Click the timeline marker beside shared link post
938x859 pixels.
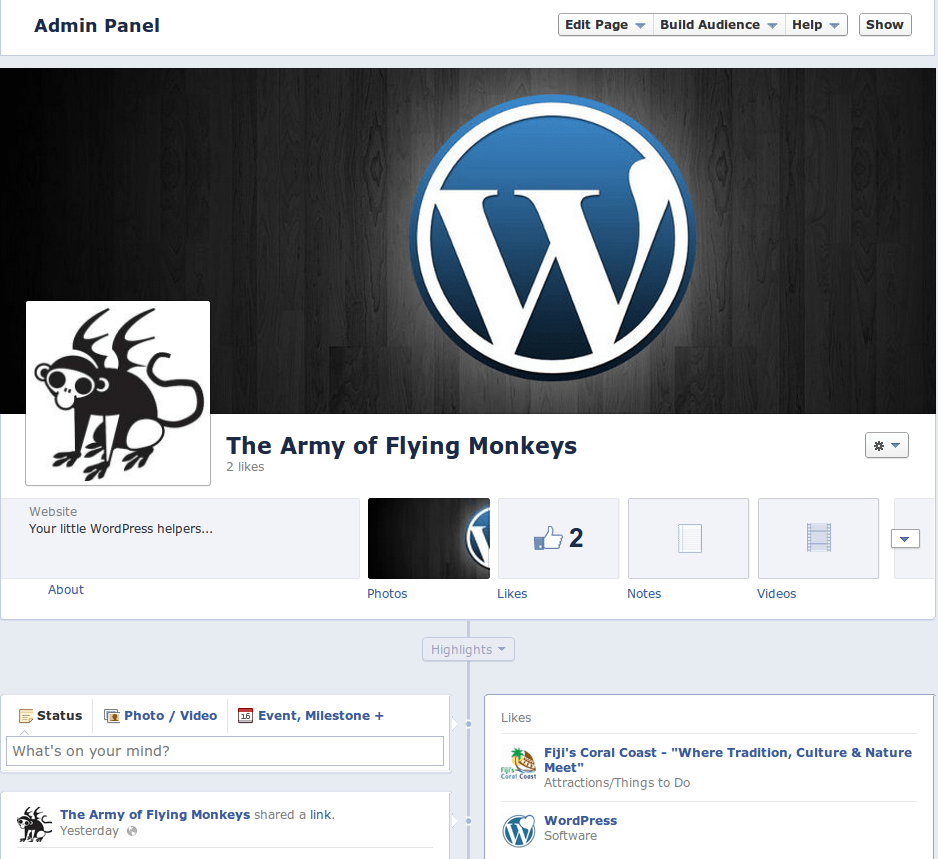click(x=468, y=821)
